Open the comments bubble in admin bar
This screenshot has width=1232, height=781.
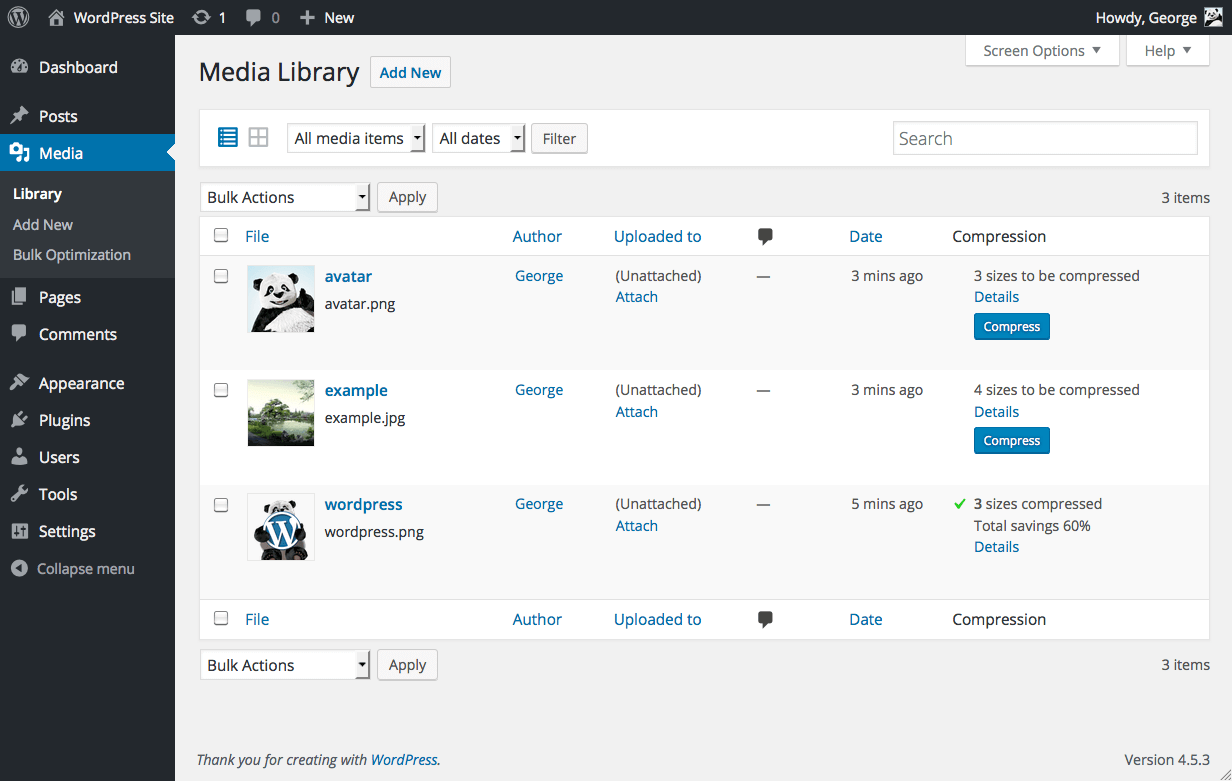(255, 17)
